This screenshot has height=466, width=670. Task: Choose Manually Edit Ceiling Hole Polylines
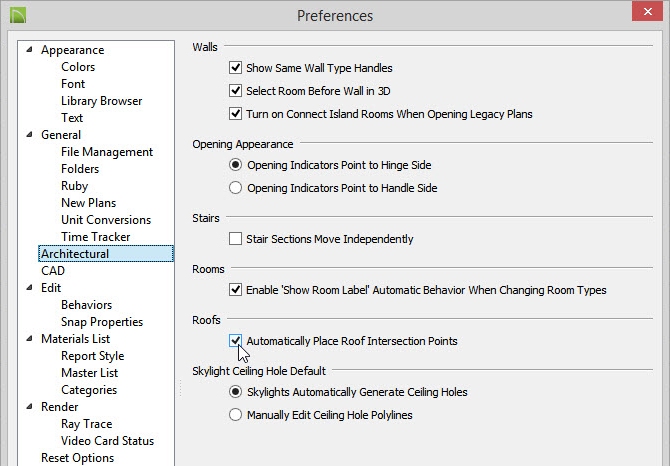click(235, 415)
